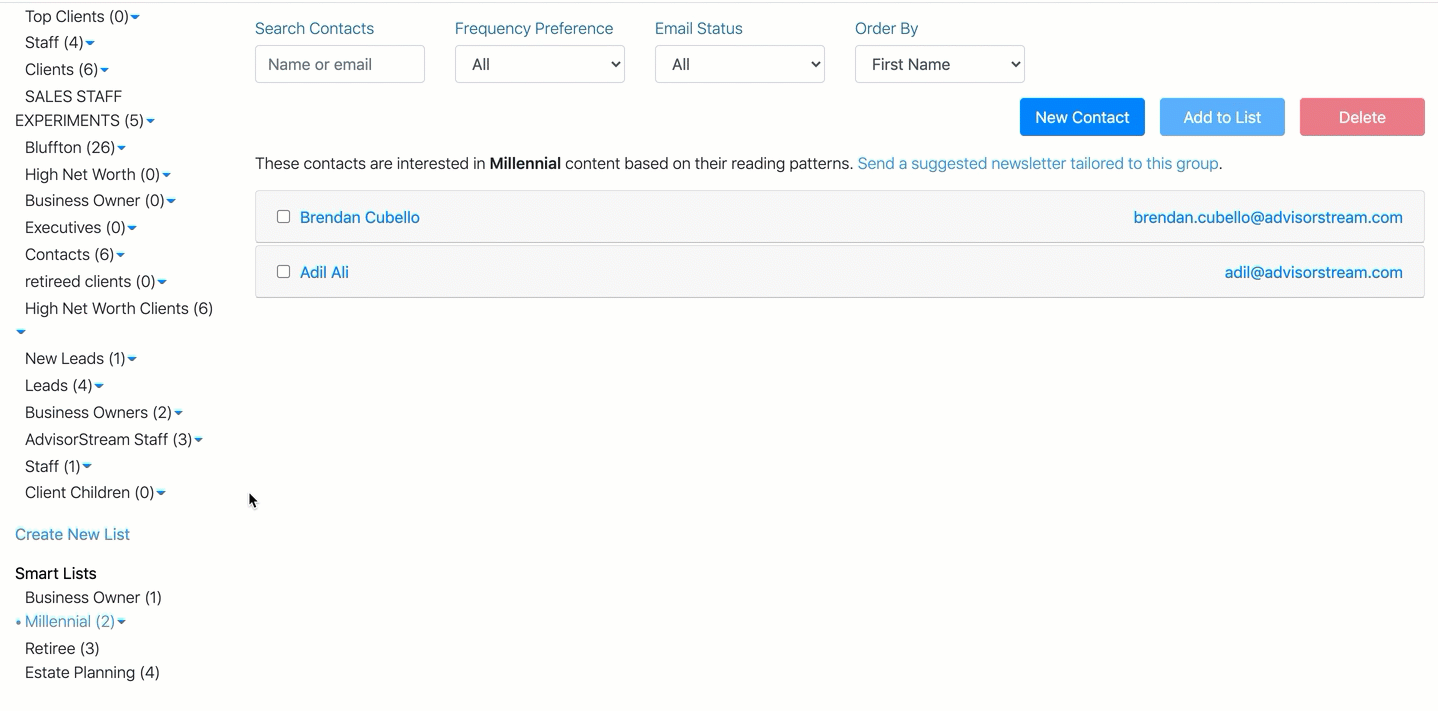Click caret arrow beside Client Children (0)
Viewport: 1438px width, 711px height.
pos(161,494)
